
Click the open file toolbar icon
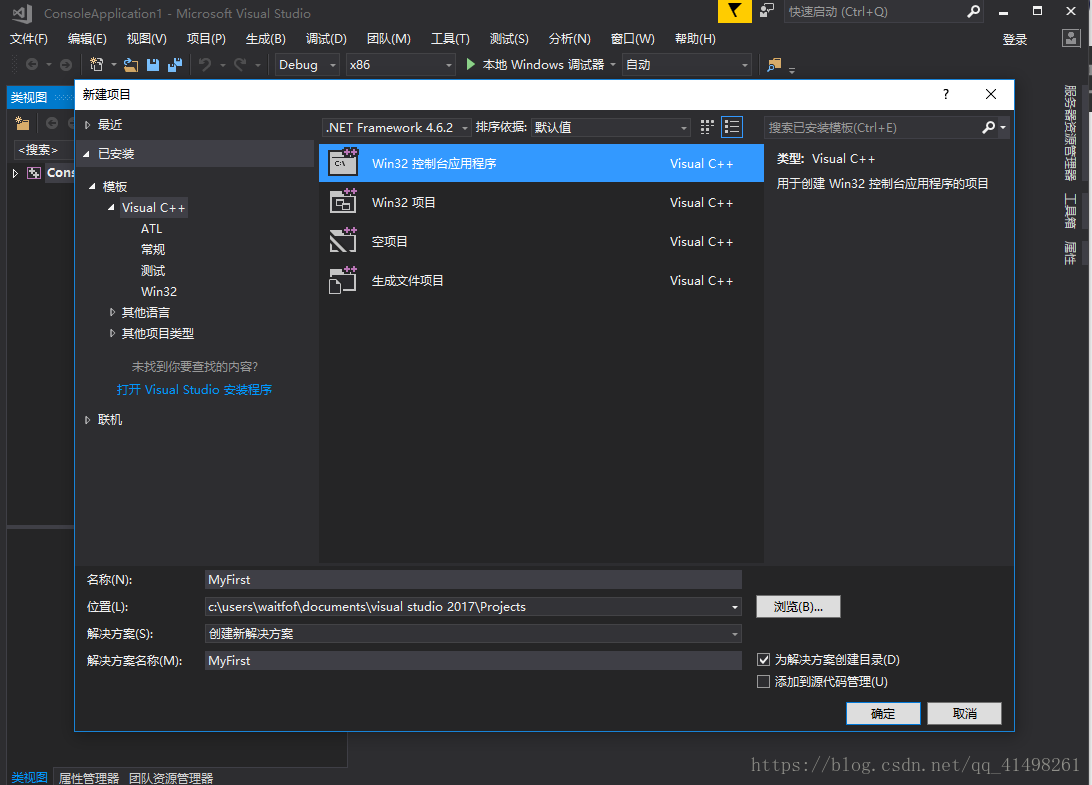pyautogui.click(x=130, y=65)
